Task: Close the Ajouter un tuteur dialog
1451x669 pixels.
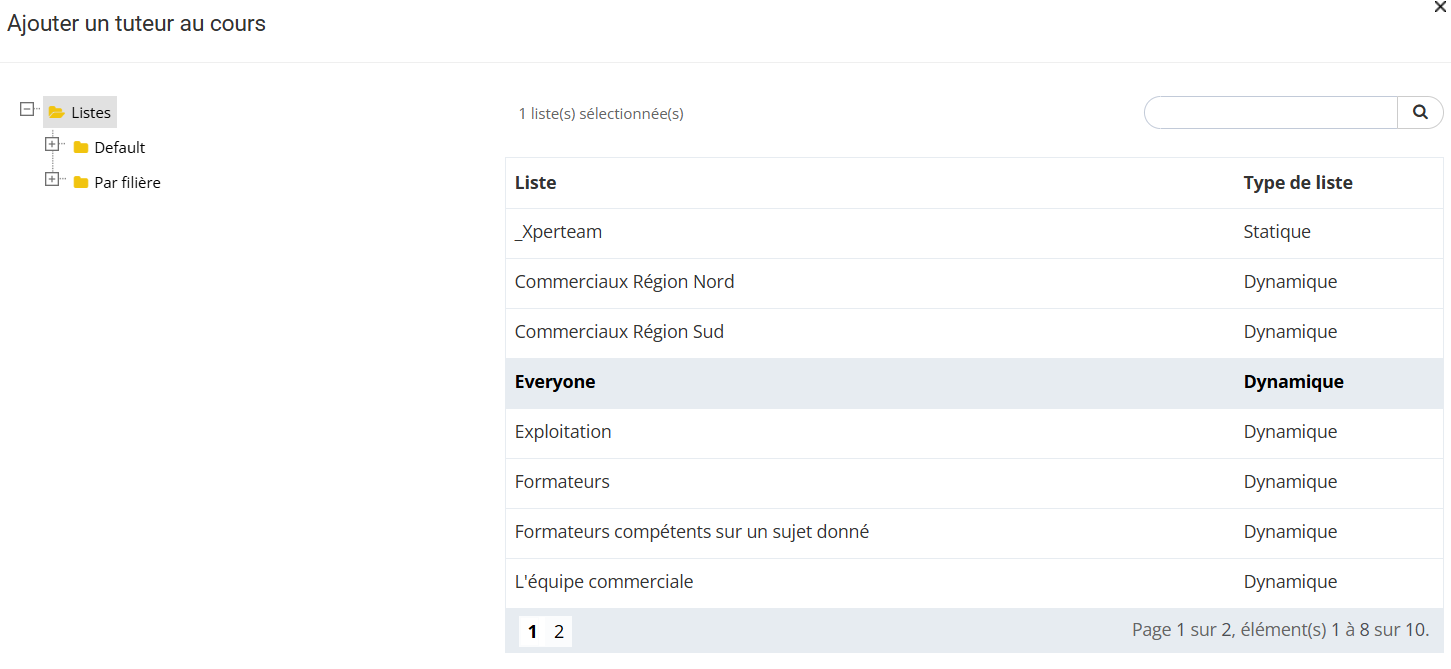Action: click(1440, 7)
